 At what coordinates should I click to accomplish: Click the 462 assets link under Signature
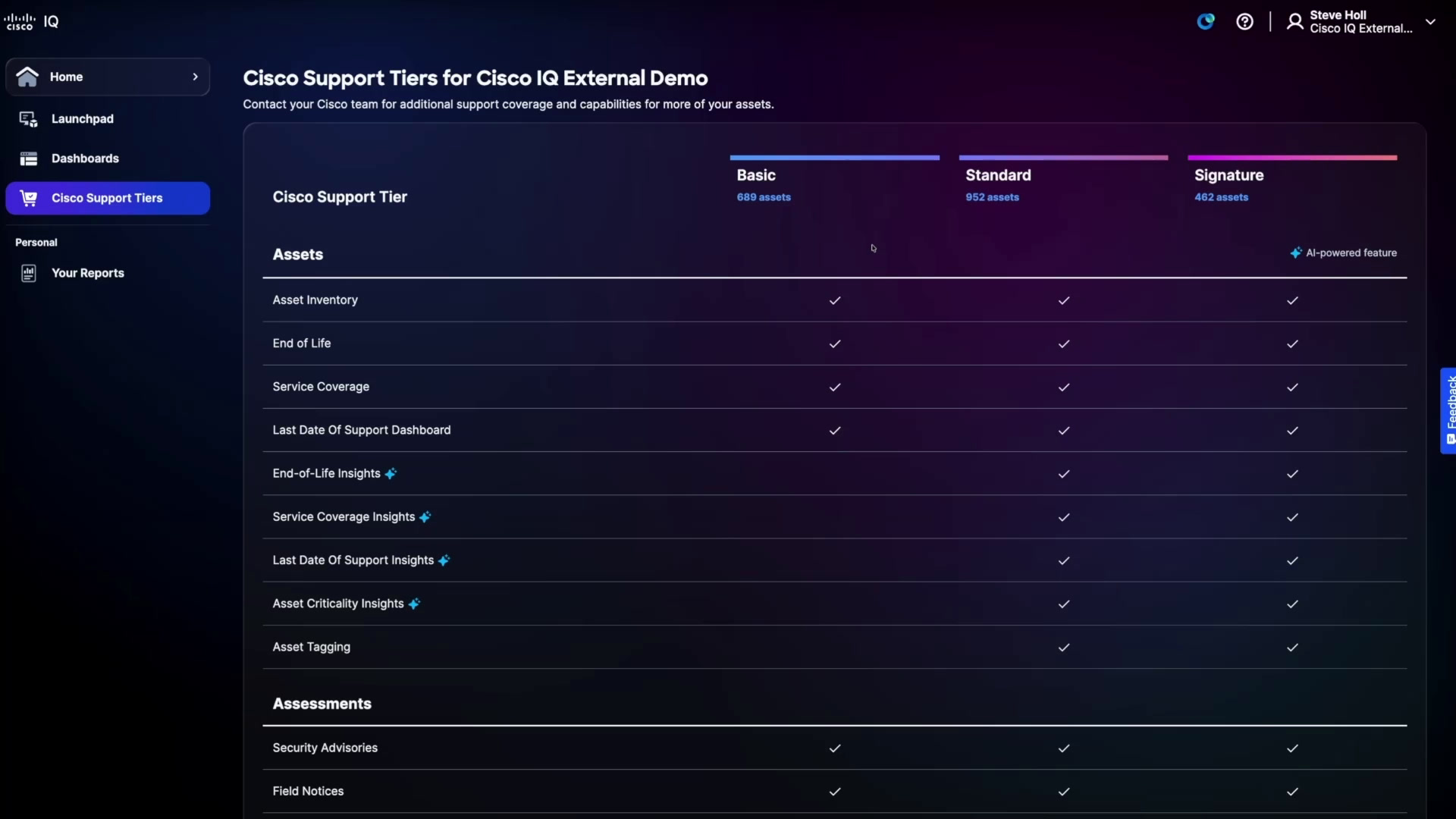point(1221,197)
